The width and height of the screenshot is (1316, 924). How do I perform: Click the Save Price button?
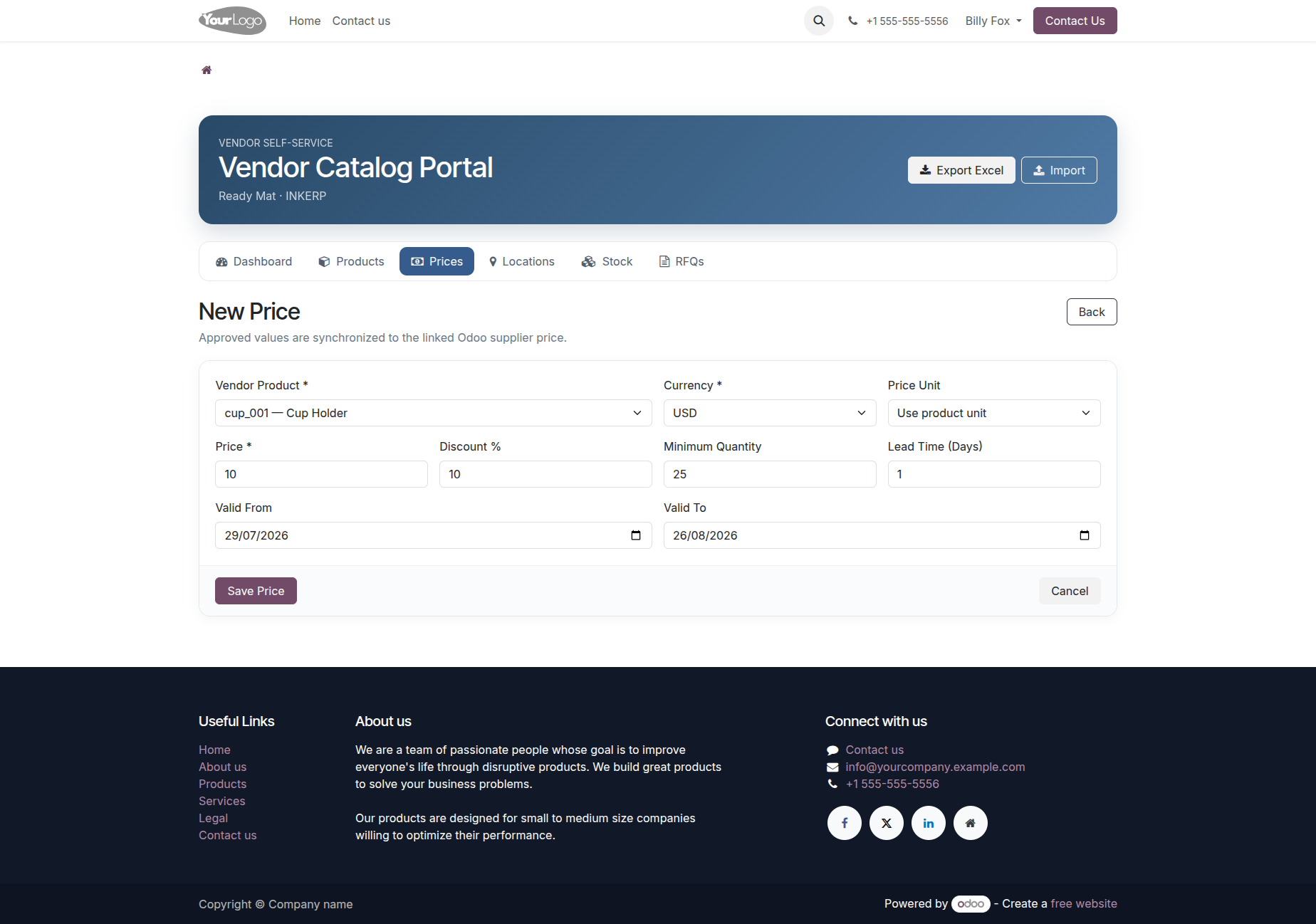click(x=256, y=591)
